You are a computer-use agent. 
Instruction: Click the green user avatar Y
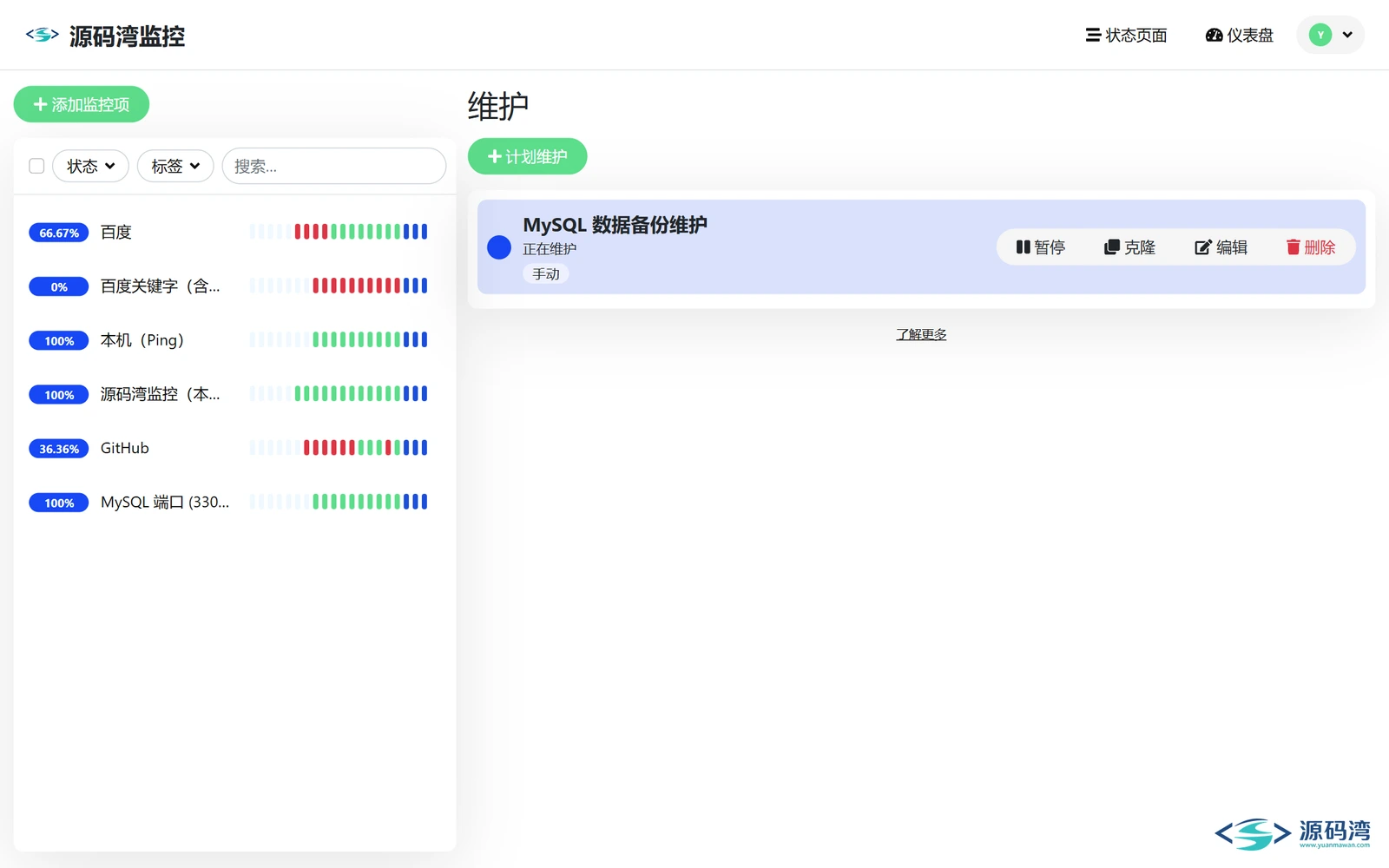pos(1320,35)
